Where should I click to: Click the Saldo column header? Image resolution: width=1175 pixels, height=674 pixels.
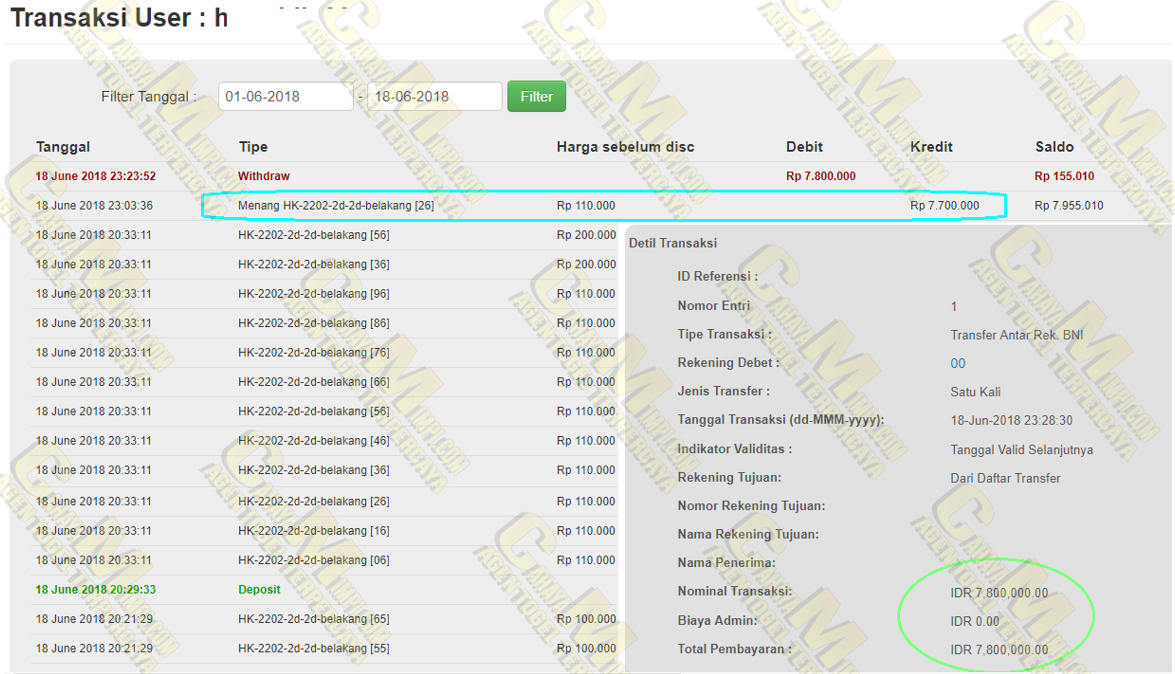click(1054, 147)
